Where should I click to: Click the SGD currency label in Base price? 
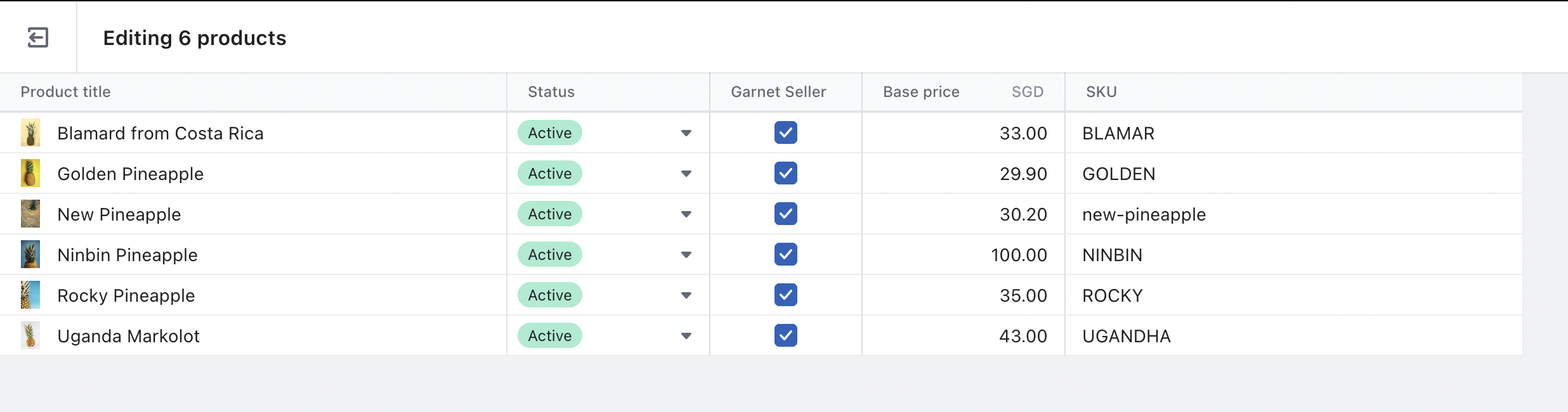(x=1026, y=91)
